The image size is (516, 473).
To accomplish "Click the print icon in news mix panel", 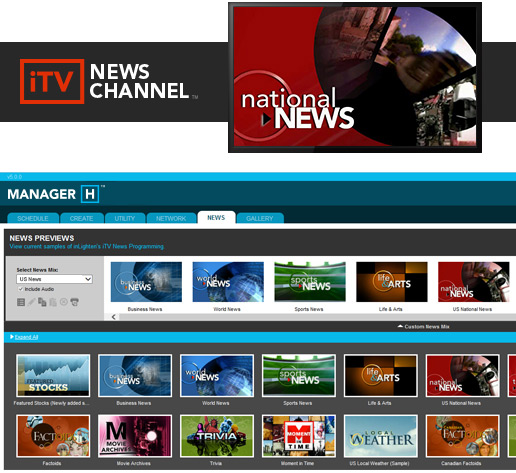I will [x=75, y=302].
